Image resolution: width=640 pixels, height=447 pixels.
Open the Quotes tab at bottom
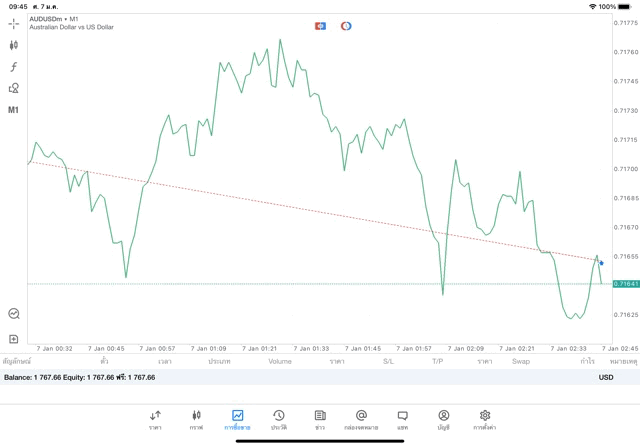155,418
